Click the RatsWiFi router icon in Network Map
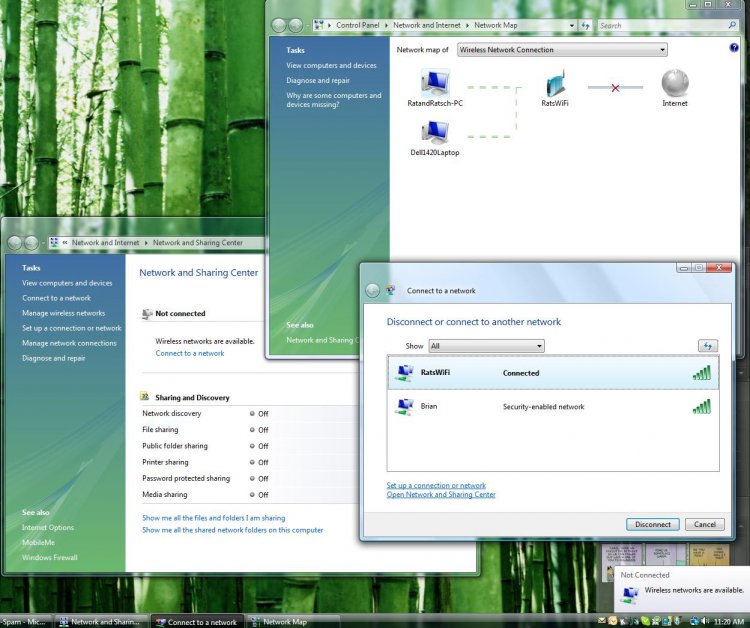Image resolution: width=750 pixels, height=628 pixels. coord(555,83)
